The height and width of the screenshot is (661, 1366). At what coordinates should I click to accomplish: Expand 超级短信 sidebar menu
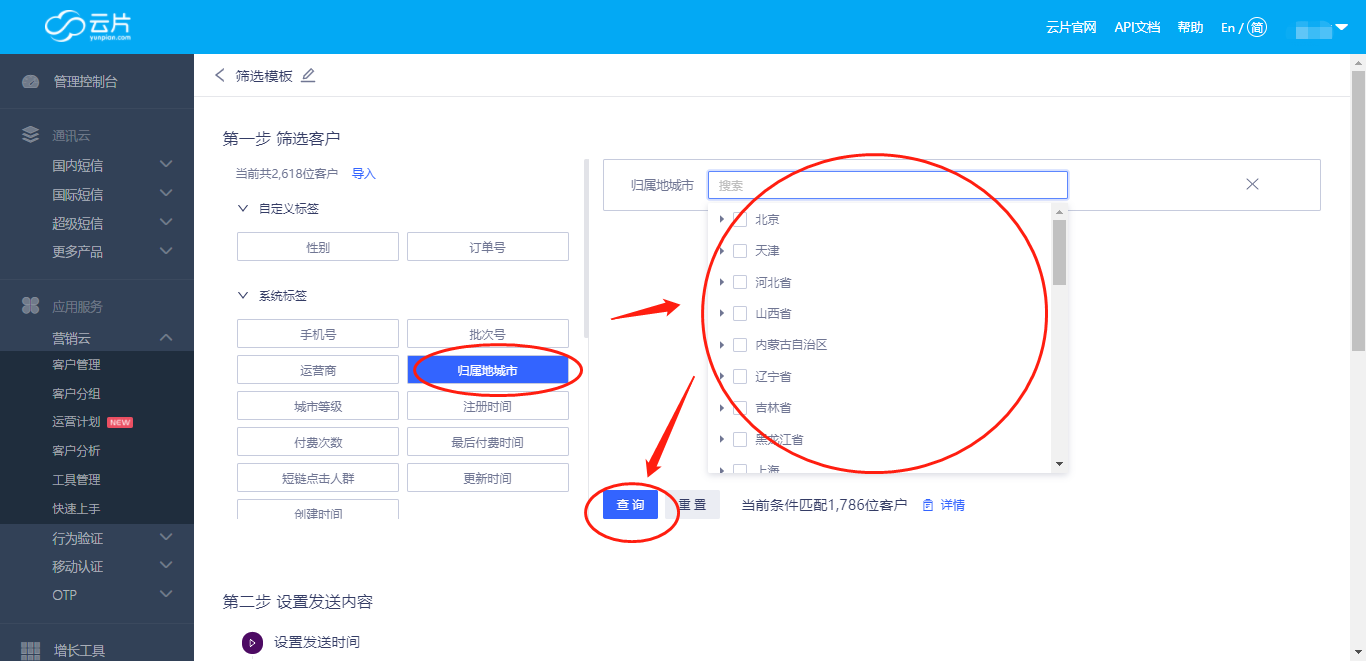[x=166, y=222]
